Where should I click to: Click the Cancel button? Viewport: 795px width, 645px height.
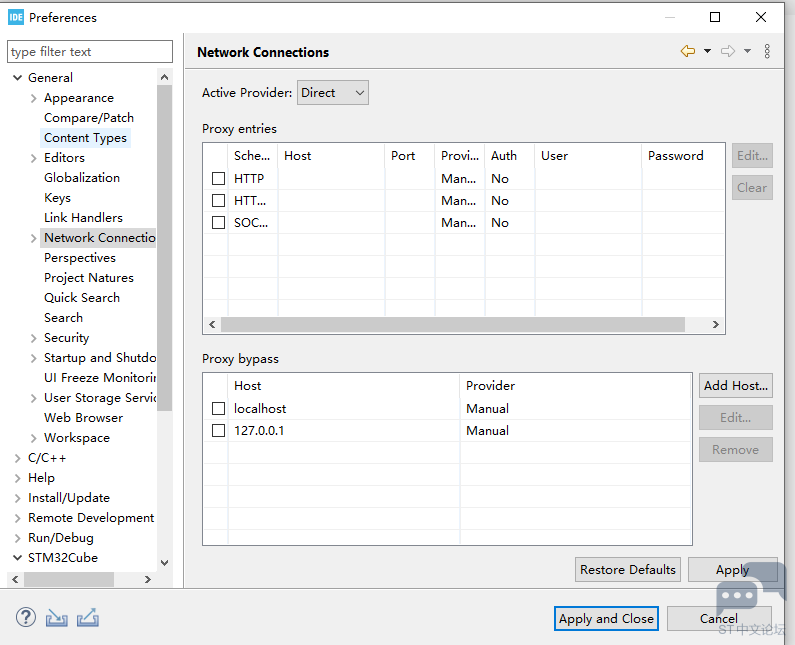pyautogui.click(x=719, y=619)
